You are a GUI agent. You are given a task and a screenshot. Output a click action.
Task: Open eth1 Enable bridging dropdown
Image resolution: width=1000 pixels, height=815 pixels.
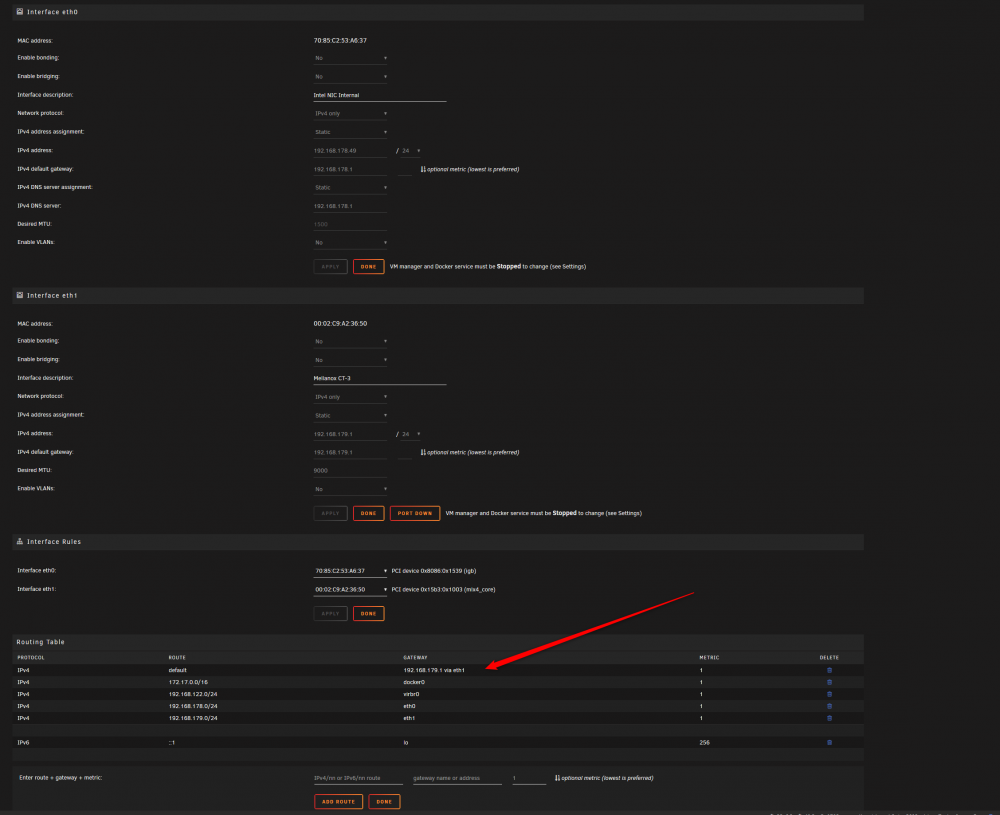tap(350, 360)
